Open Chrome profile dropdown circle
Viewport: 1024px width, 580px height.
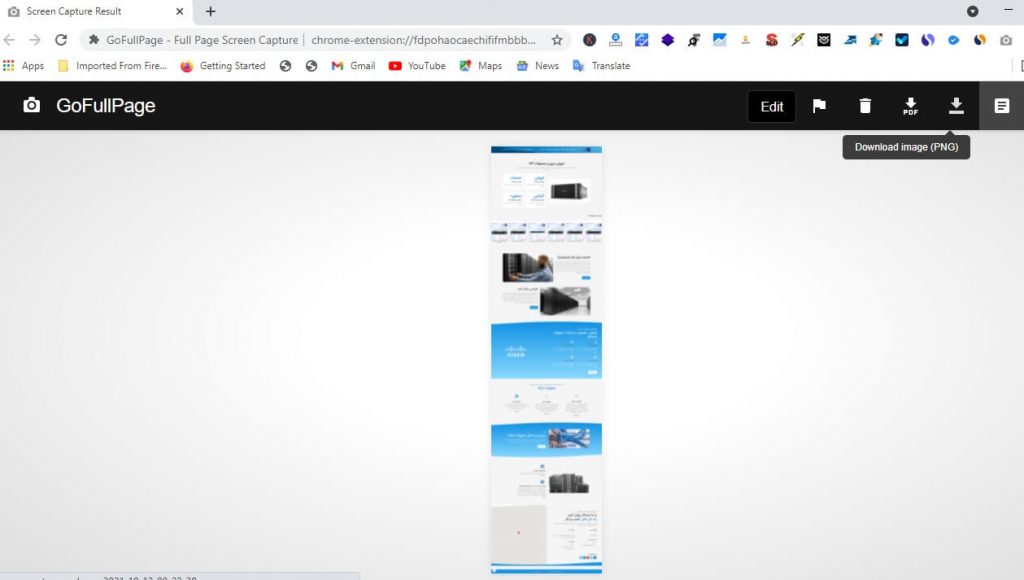click(972, 11)
